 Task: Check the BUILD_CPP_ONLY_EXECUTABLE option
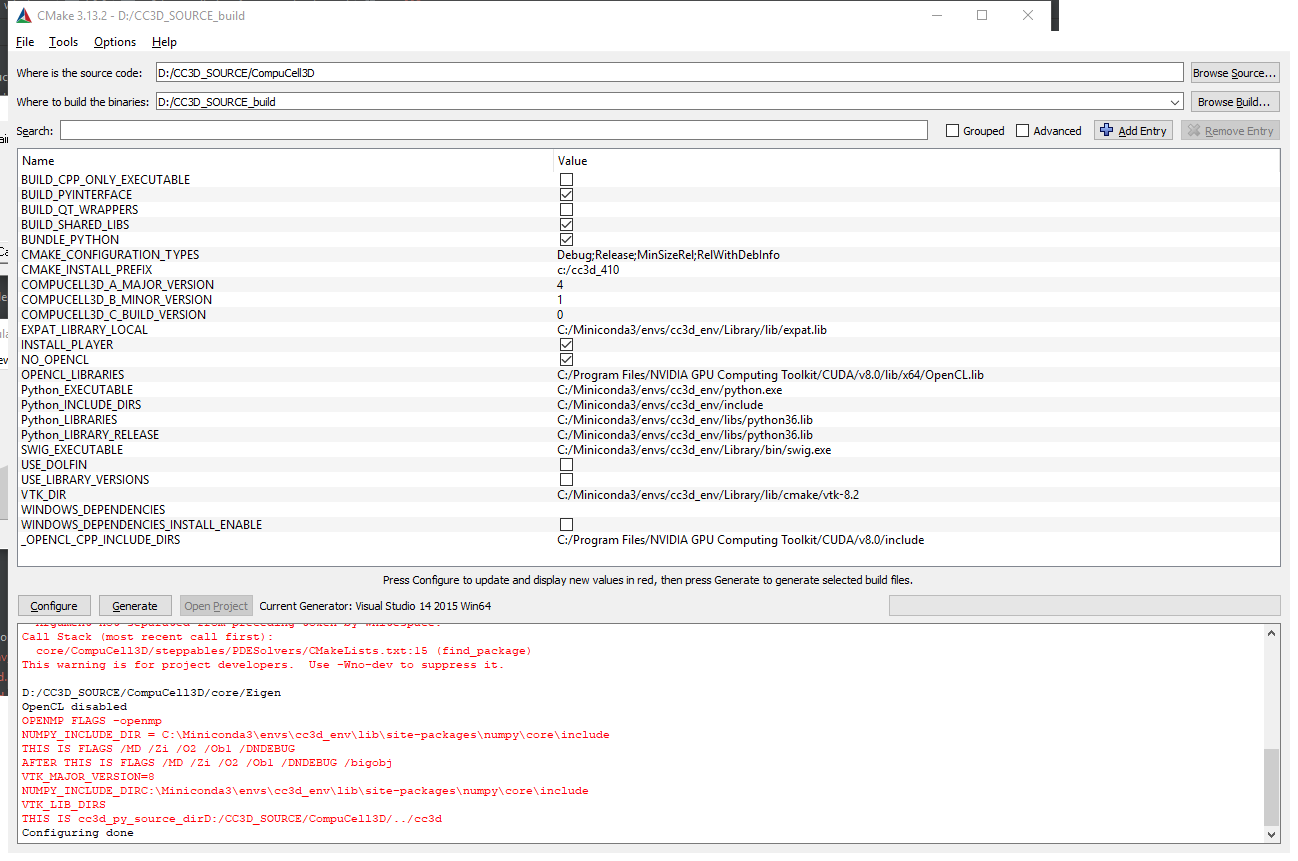566,180
